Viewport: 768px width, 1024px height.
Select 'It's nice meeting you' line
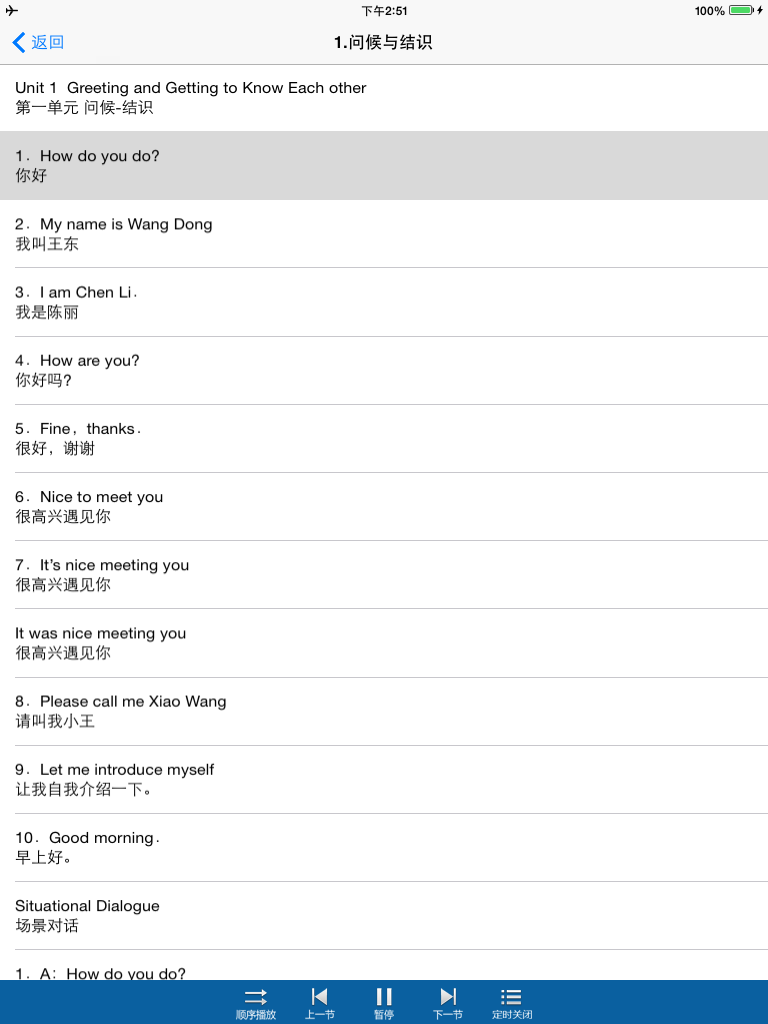coord(384,575)
